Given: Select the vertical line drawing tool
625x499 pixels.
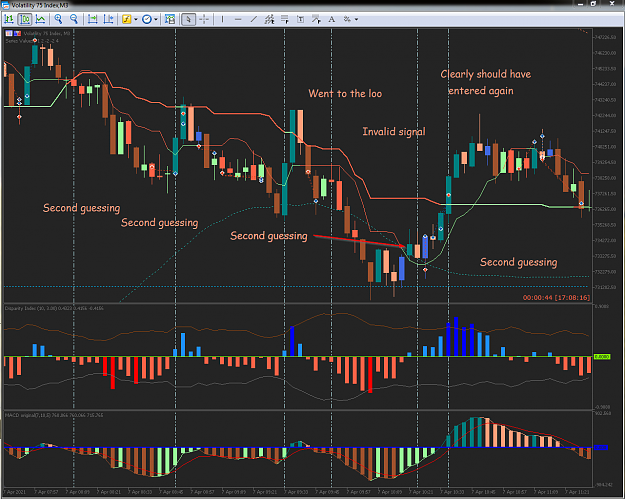Looking at the screenshot, I should (x=222, y=19).
